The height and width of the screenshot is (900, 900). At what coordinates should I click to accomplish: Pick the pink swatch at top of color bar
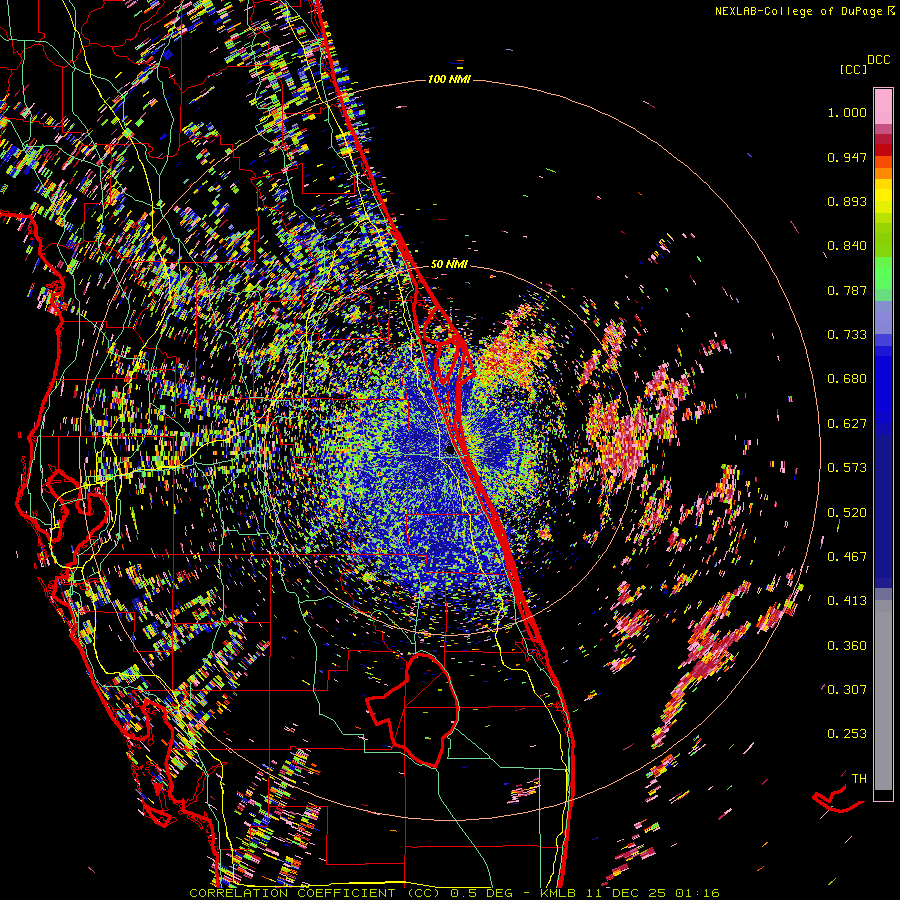[x=883, y=107]
